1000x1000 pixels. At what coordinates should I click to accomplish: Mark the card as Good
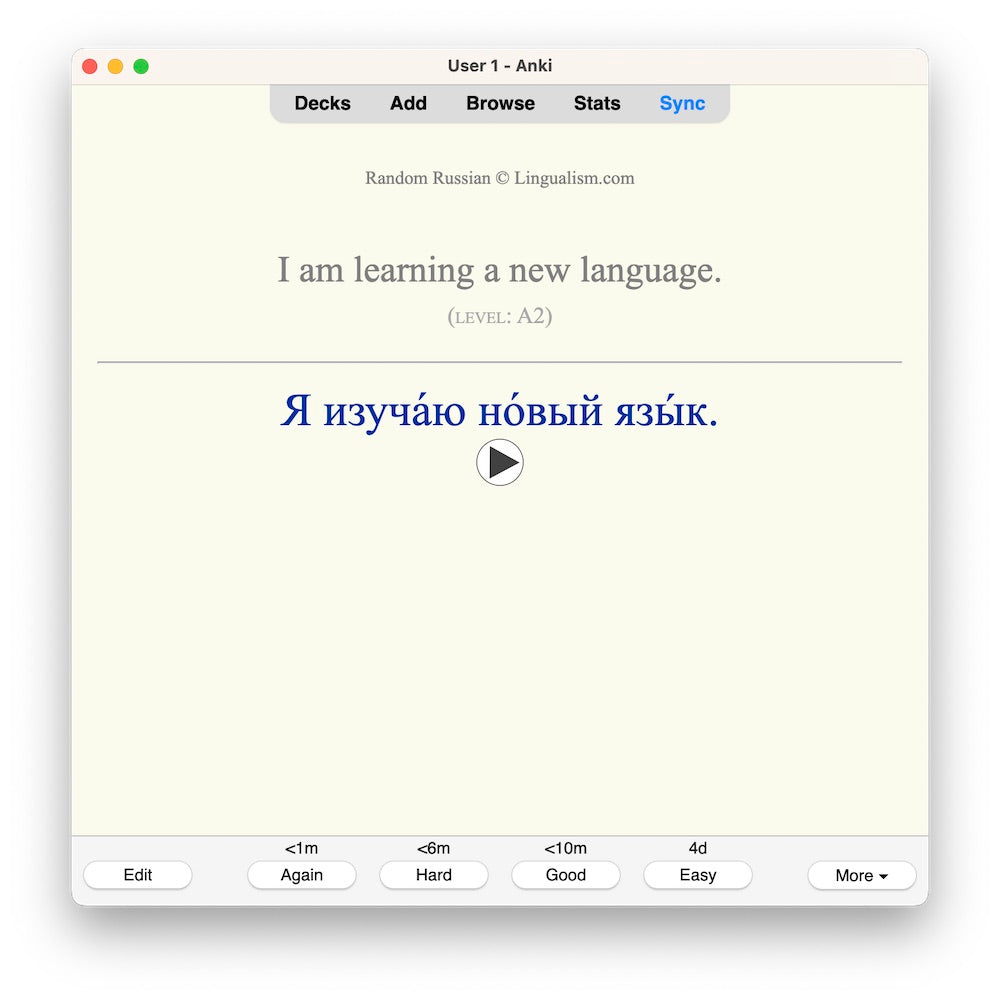click(x=565, y=875)
